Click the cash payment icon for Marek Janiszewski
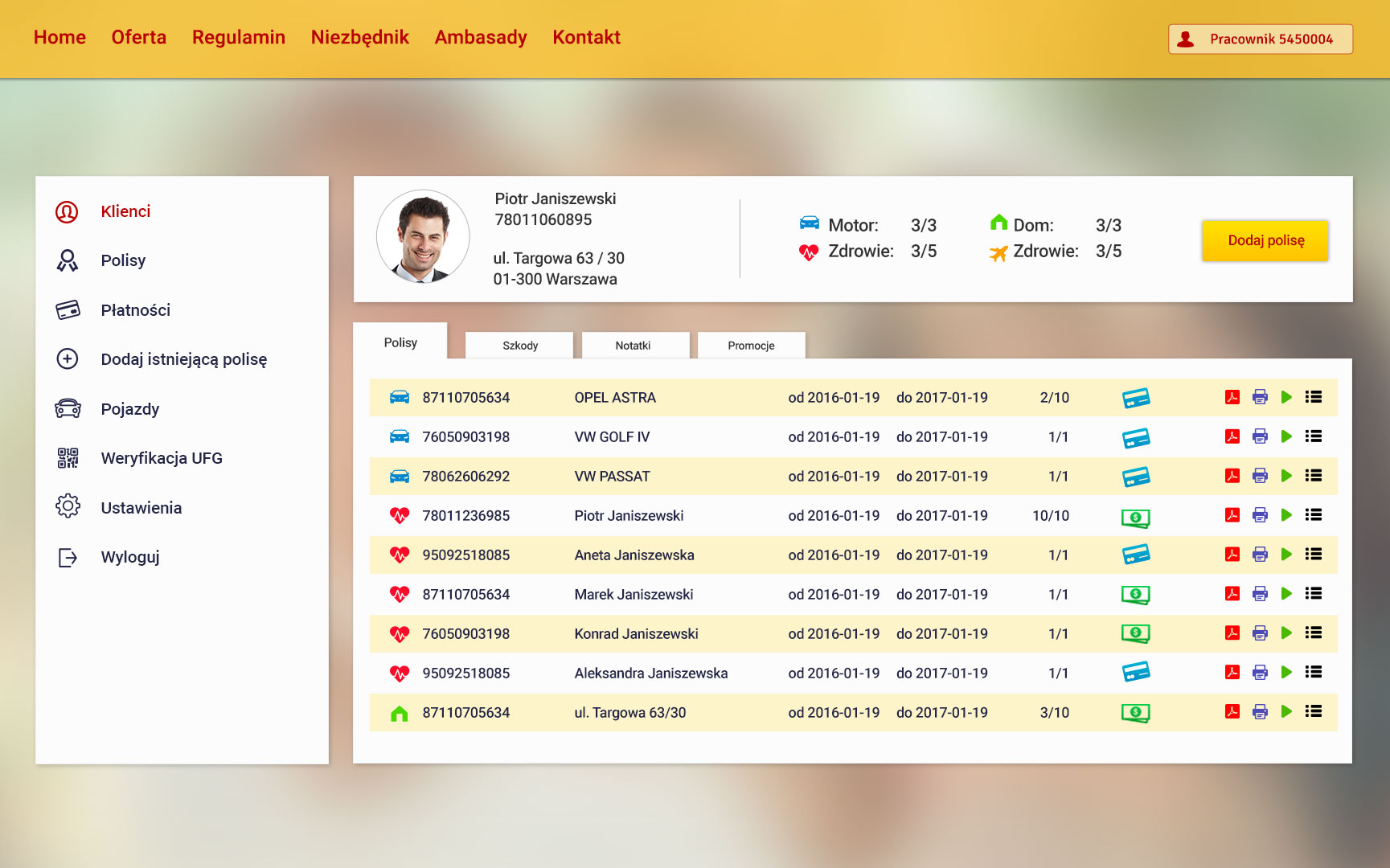1390x868 pixels. [1136, 594]
